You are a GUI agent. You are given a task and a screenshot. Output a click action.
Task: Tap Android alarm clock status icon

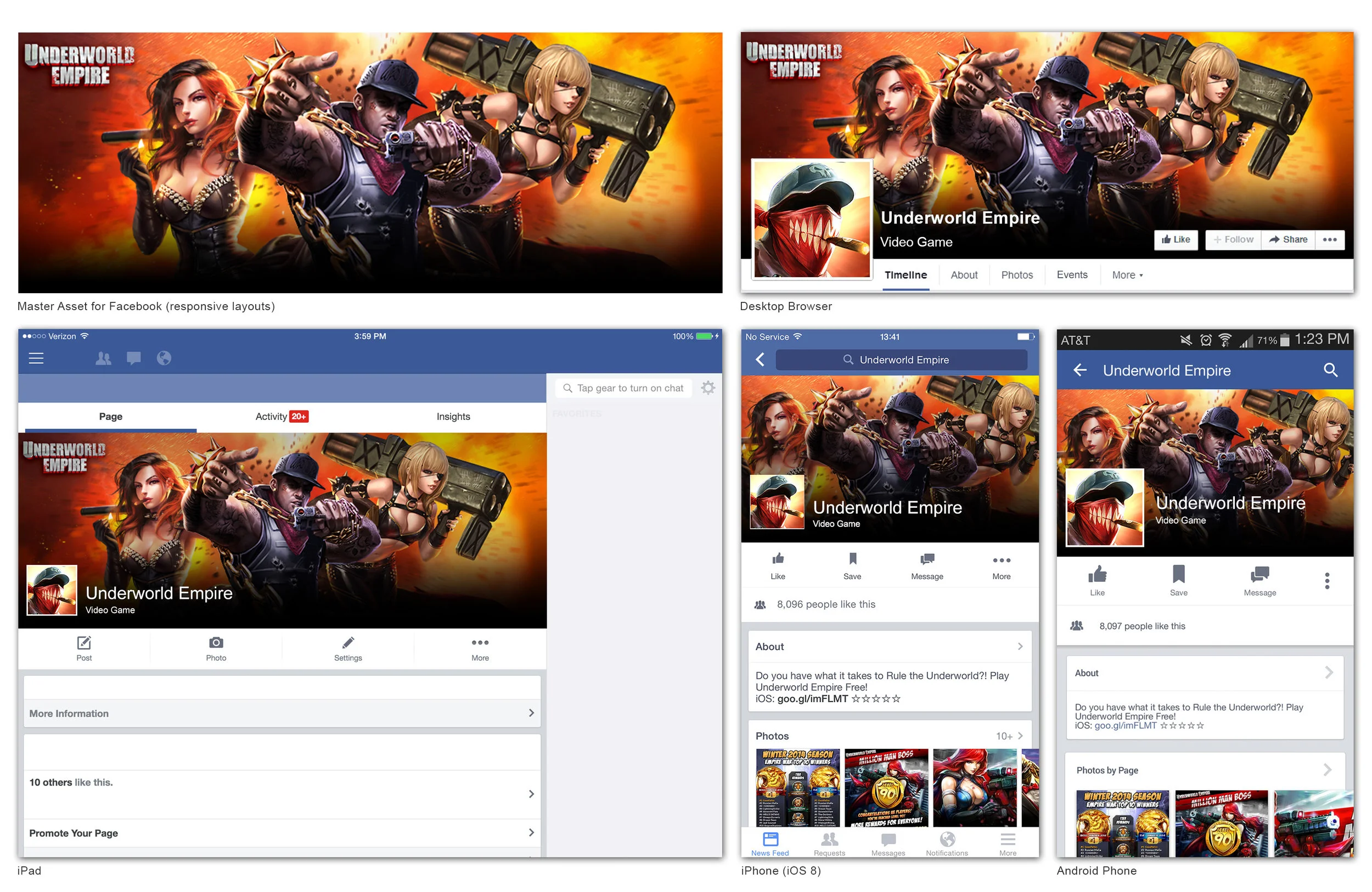point(1205,340)
